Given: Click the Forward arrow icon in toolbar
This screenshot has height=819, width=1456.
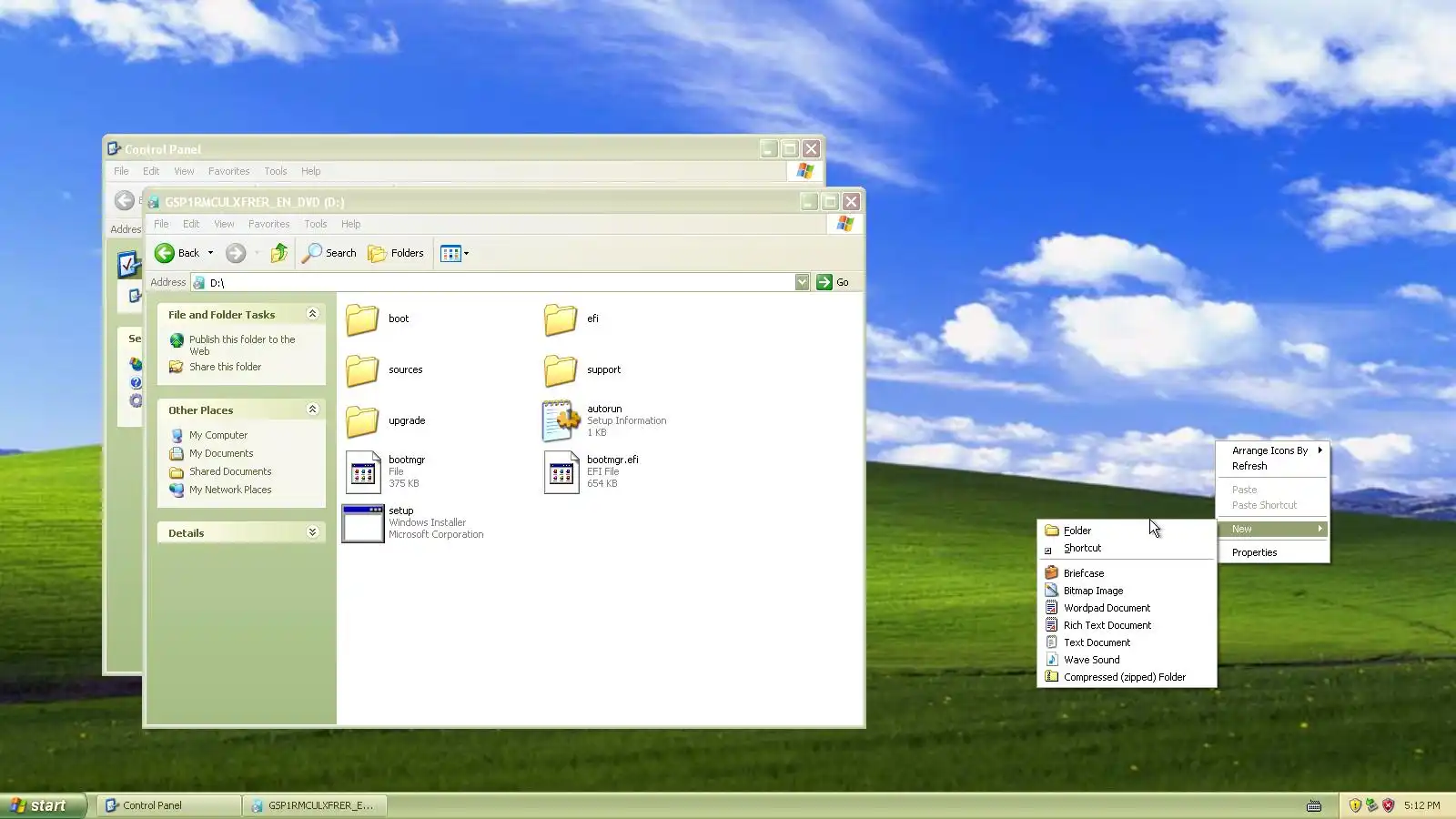Looking at the screenshot, I should [236, 253].
